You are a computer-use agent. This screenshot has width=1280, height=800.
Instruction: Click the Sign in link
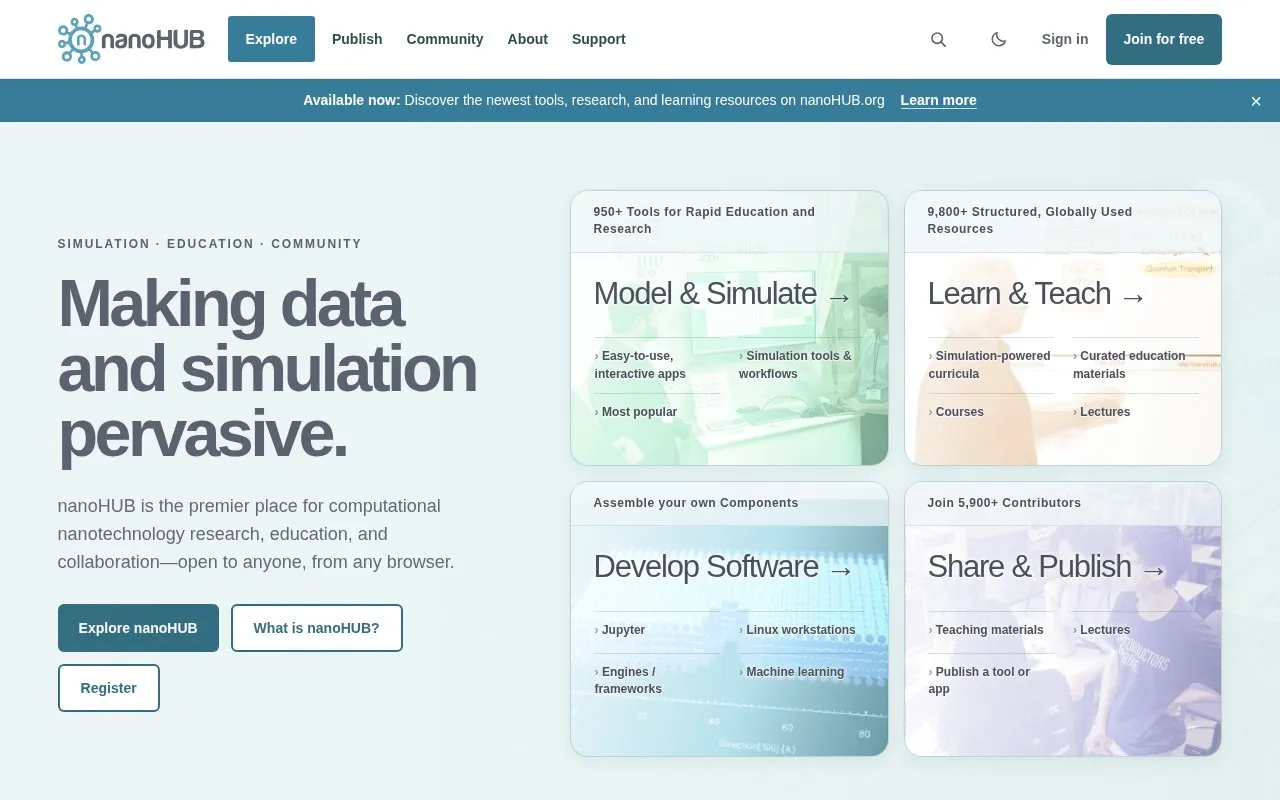(x=1065, y=39)
